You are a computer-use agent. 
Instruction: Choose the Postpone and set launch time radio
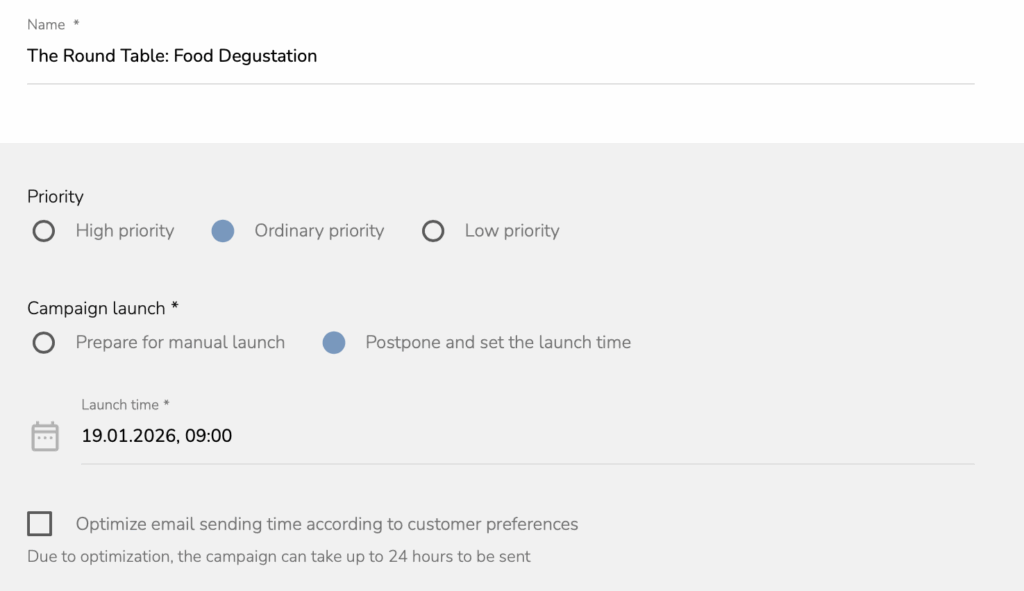click(334, 343)
